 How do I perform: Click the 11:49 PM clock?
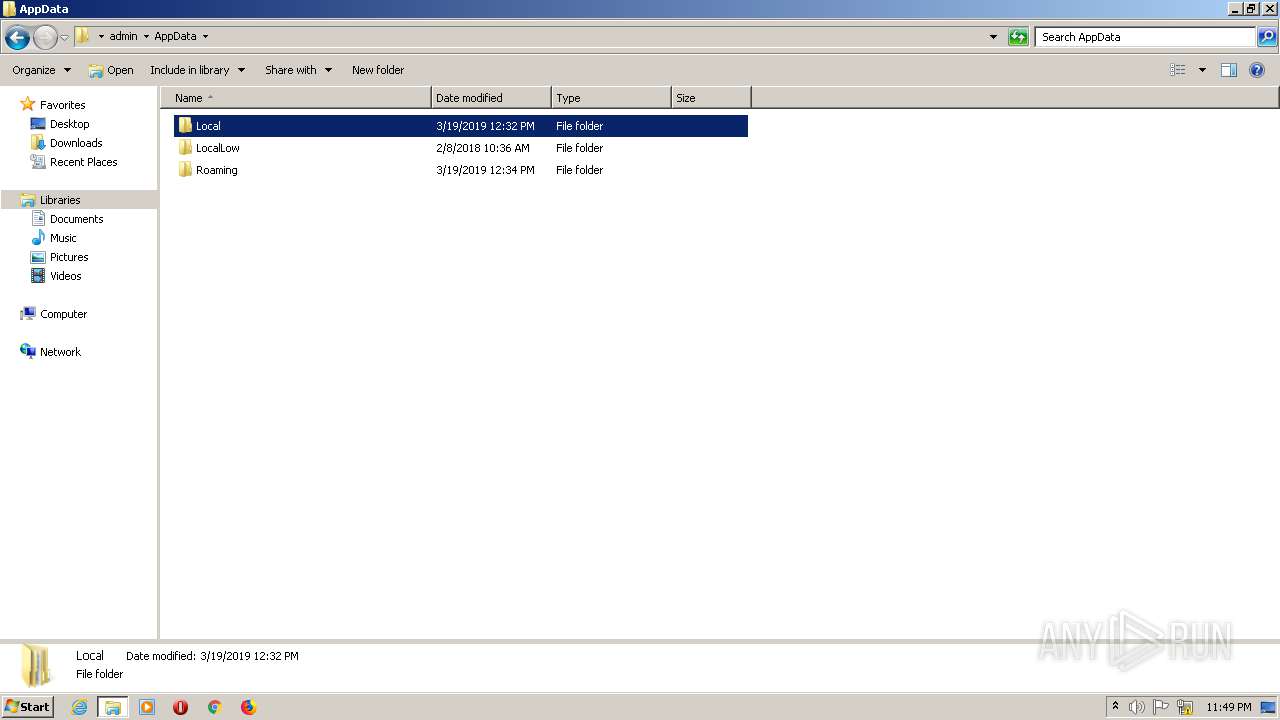click(x=1228, y=707)
